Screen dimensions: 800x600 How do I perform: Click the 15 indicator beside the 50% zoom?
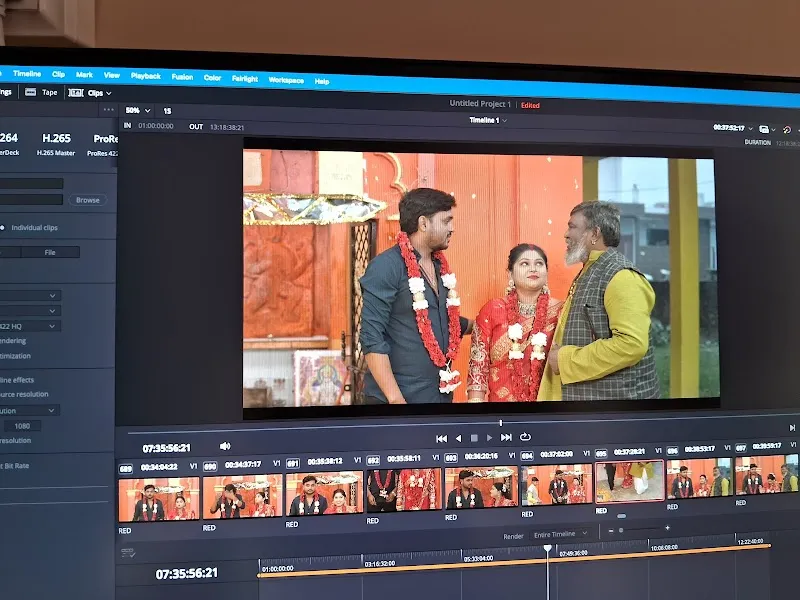click(x=167, y=111)
